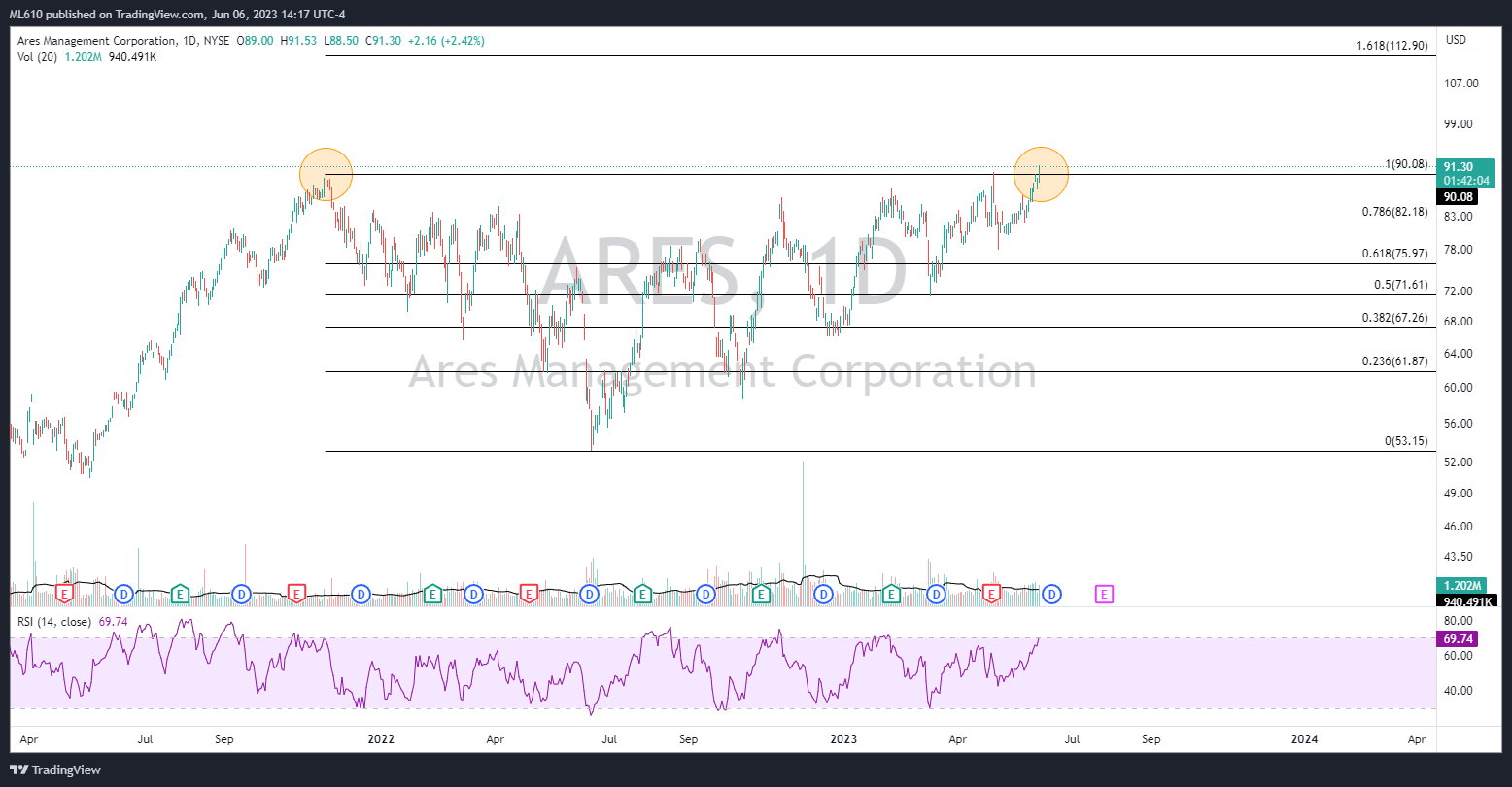This screenshot has height=787, width=1512.
Task: Select the 0.786(82.18) Fibonacci level label
Action: point(1395,212)
